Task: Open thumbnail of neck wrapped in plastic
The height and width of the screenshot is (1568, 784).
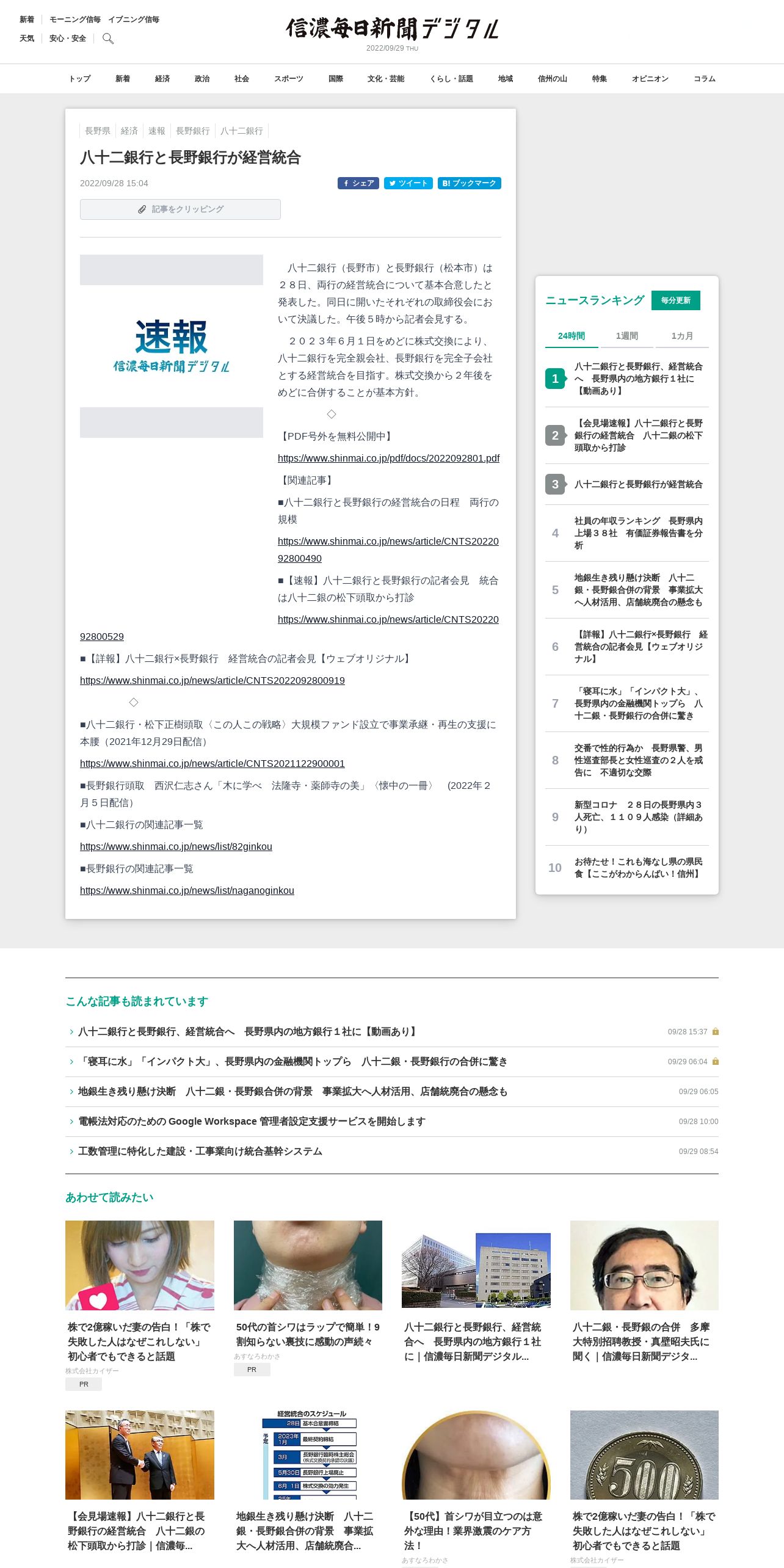Action: (308, 1265)
